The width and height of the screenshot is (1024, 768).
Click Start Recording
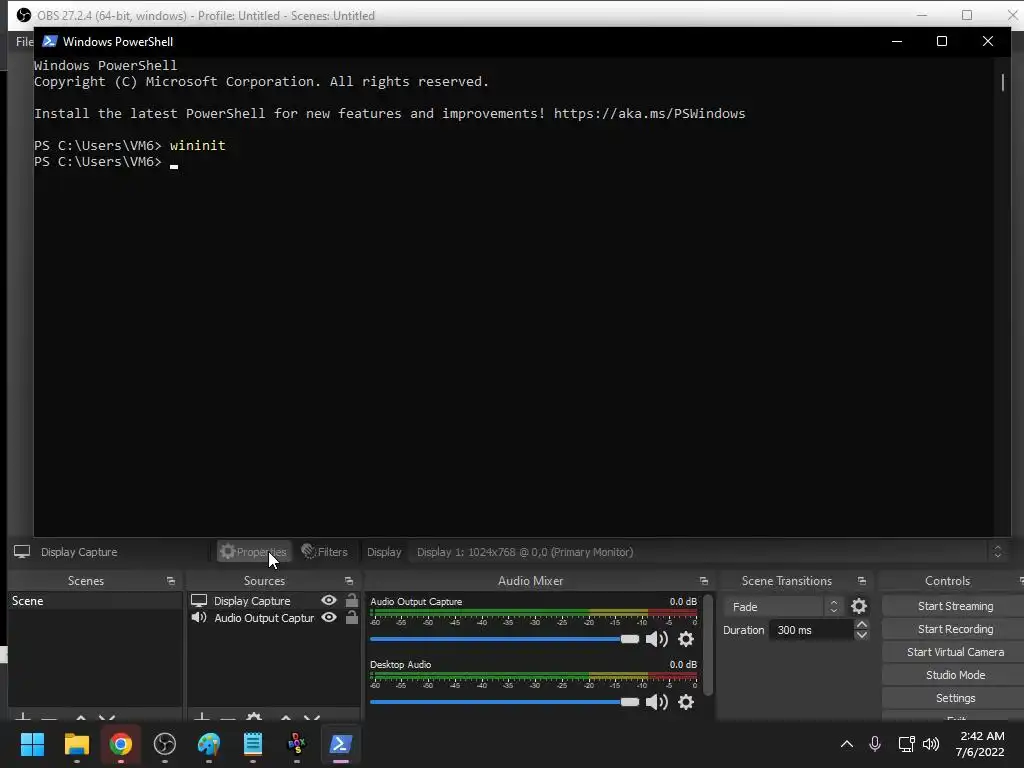click(955, 629)
